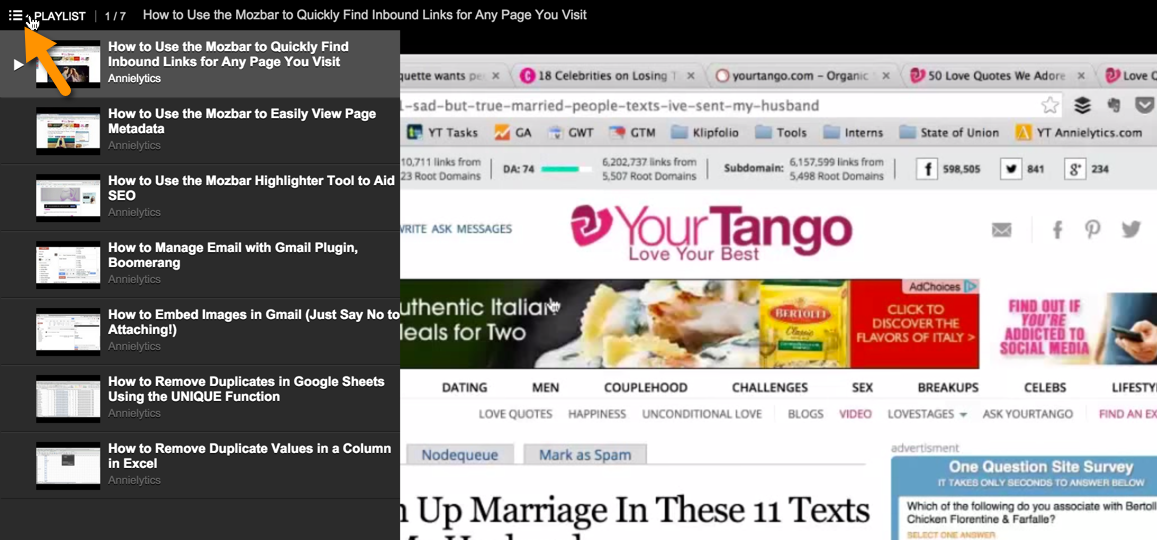The width and height of the screenshot is (1157, 540).
Task: Click the Pocket extension icon
Action: [x=1144, y=105]
